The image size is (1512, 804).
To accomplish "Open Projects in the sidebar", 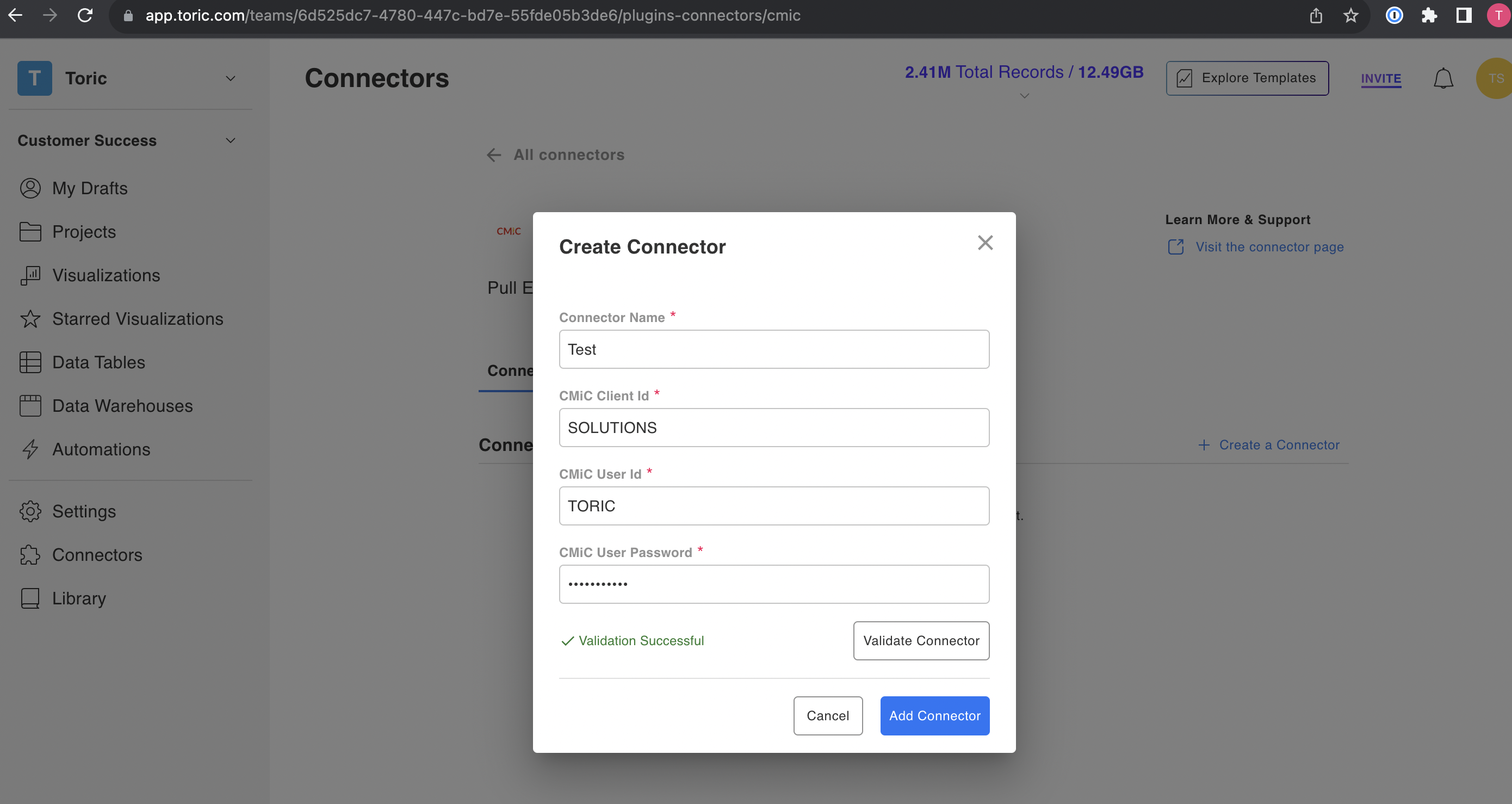I will pyautogui.click(x=84, y=232).
